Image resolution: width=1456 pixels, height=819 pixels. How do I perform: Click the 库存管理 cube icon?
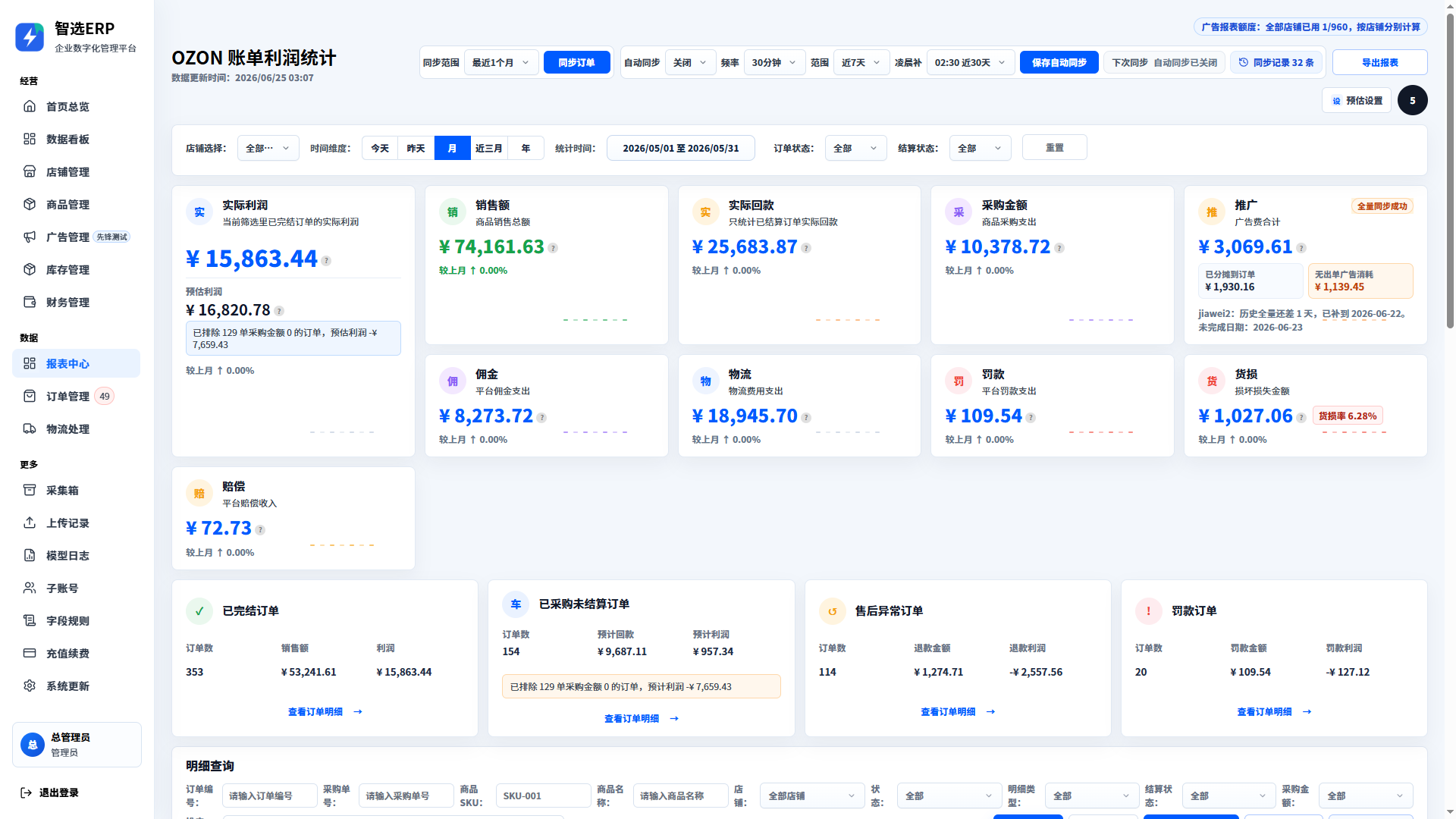pos(30,269)
